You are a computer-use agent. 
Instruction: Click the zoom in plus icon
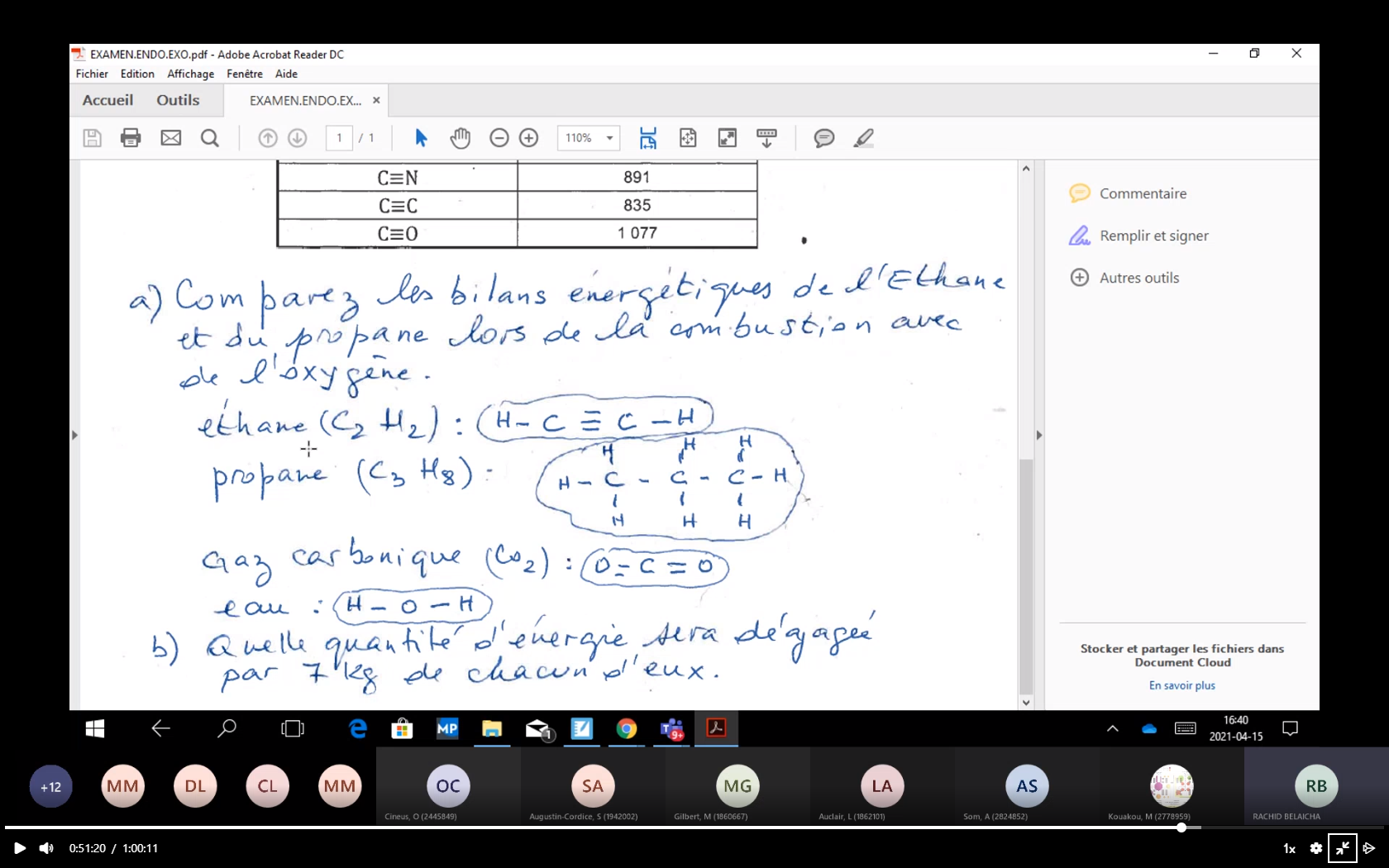coord(528,138)
